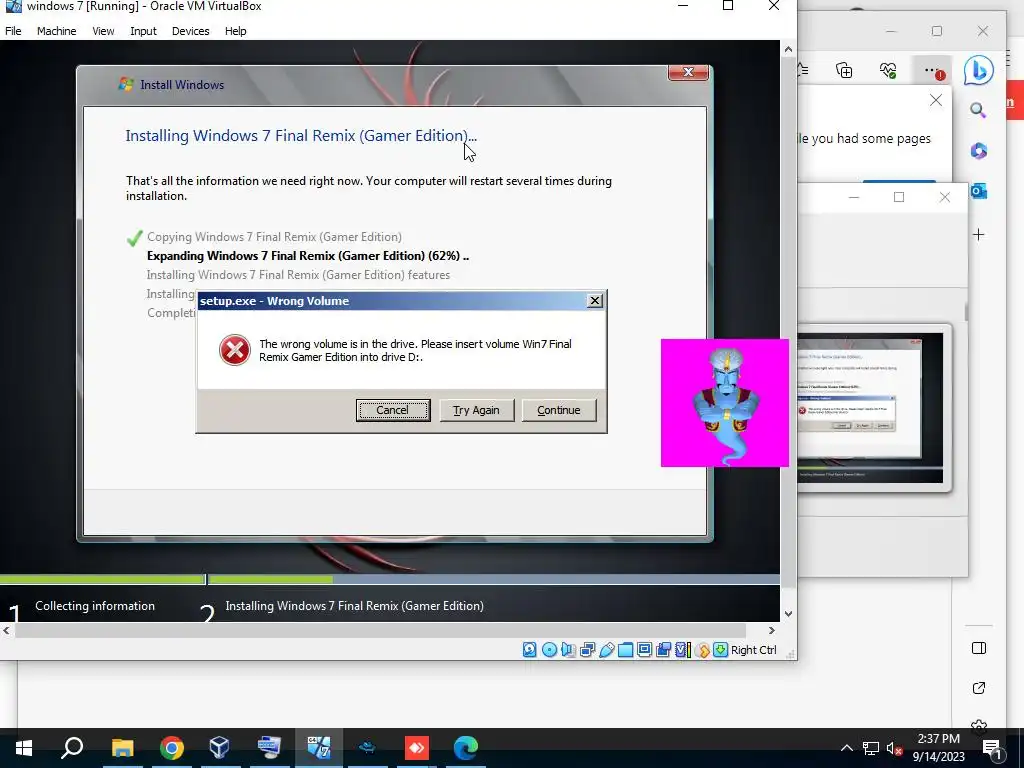
Task: Open the Windows Start menu
Action: 24,748
